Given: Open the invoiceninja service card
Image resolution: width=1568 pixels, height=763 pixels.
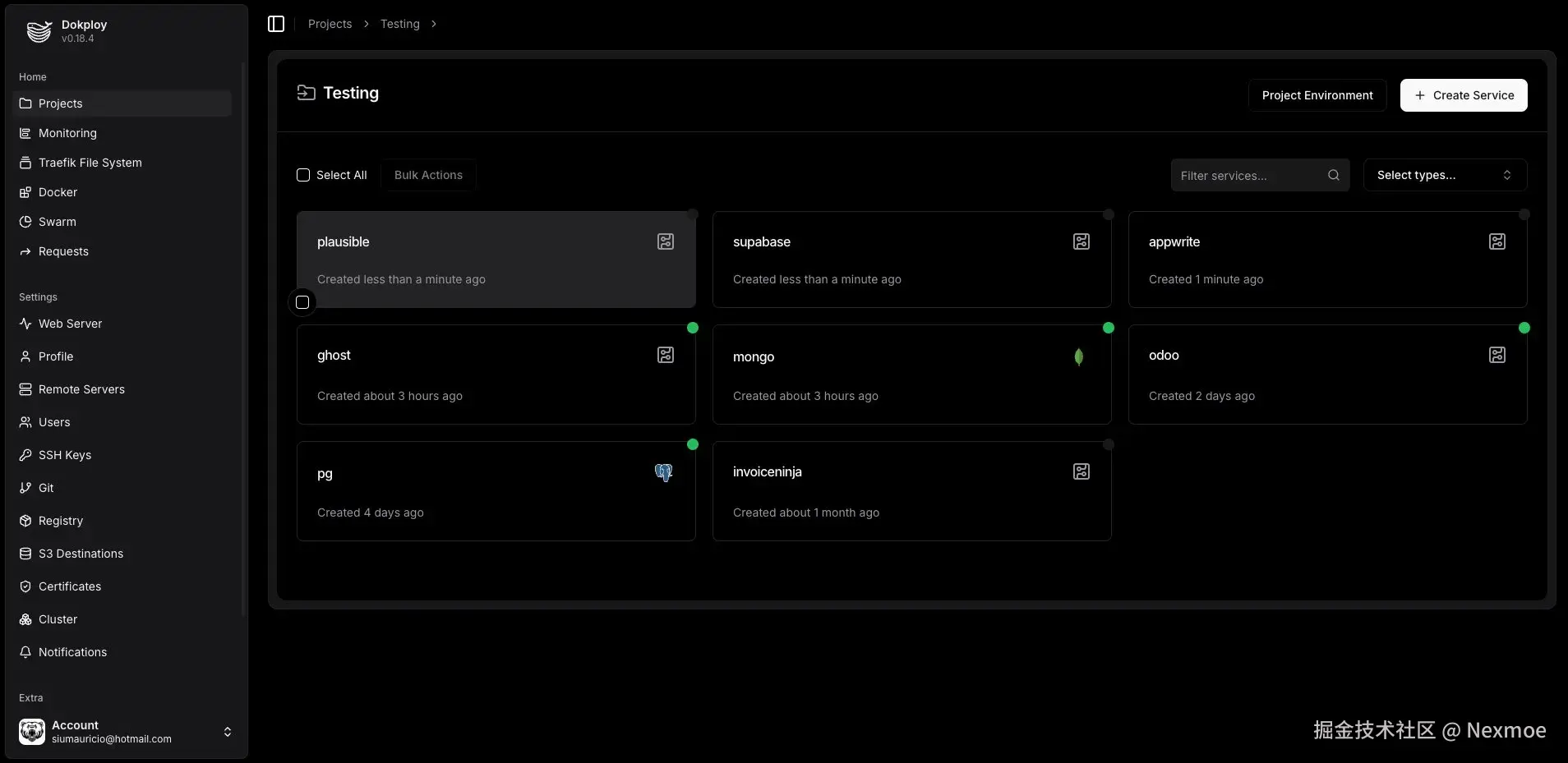Looking at the screenshot, I should pos(911,491).
